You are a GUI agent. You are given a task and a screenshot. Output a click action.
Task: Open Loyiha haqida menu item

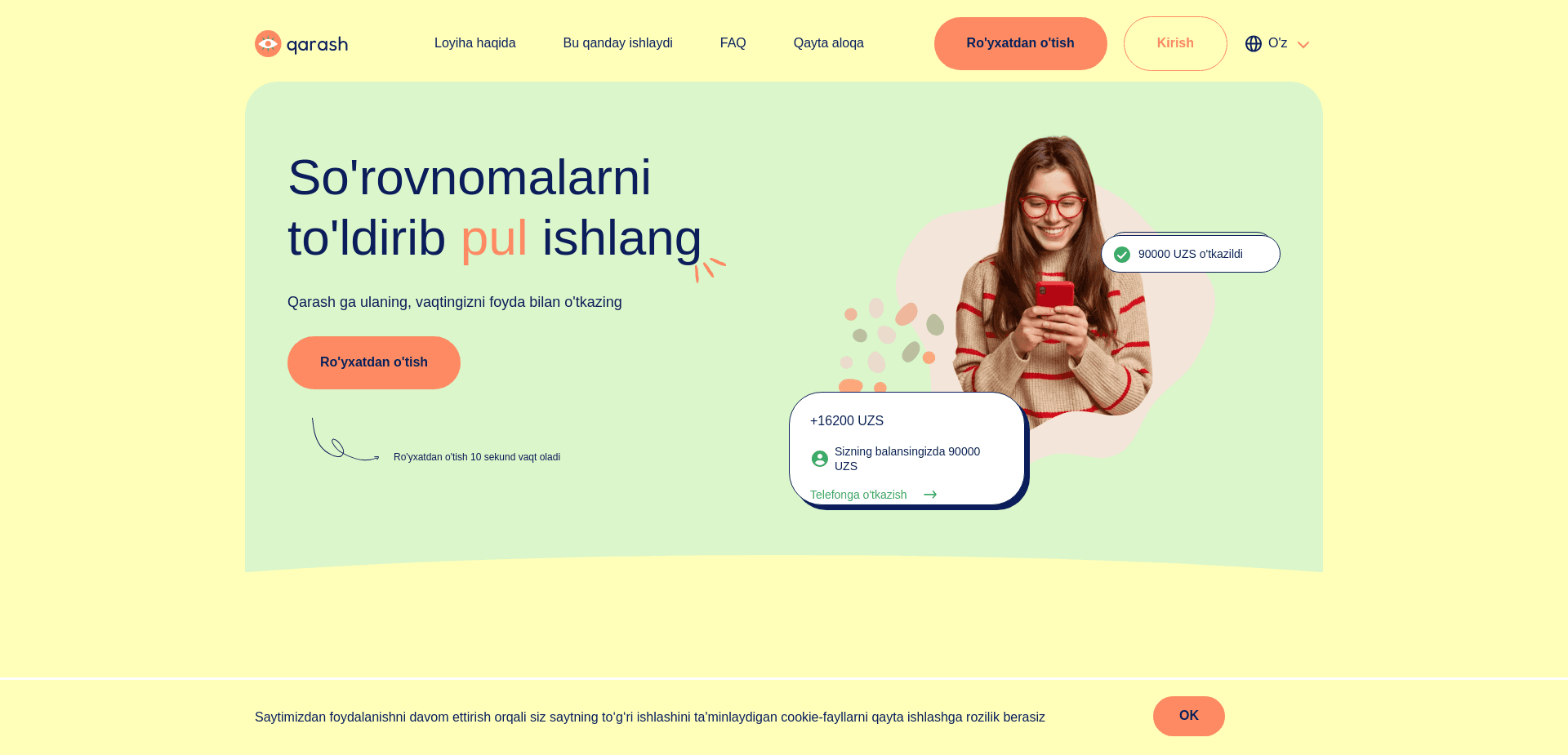tap(475, 43)
